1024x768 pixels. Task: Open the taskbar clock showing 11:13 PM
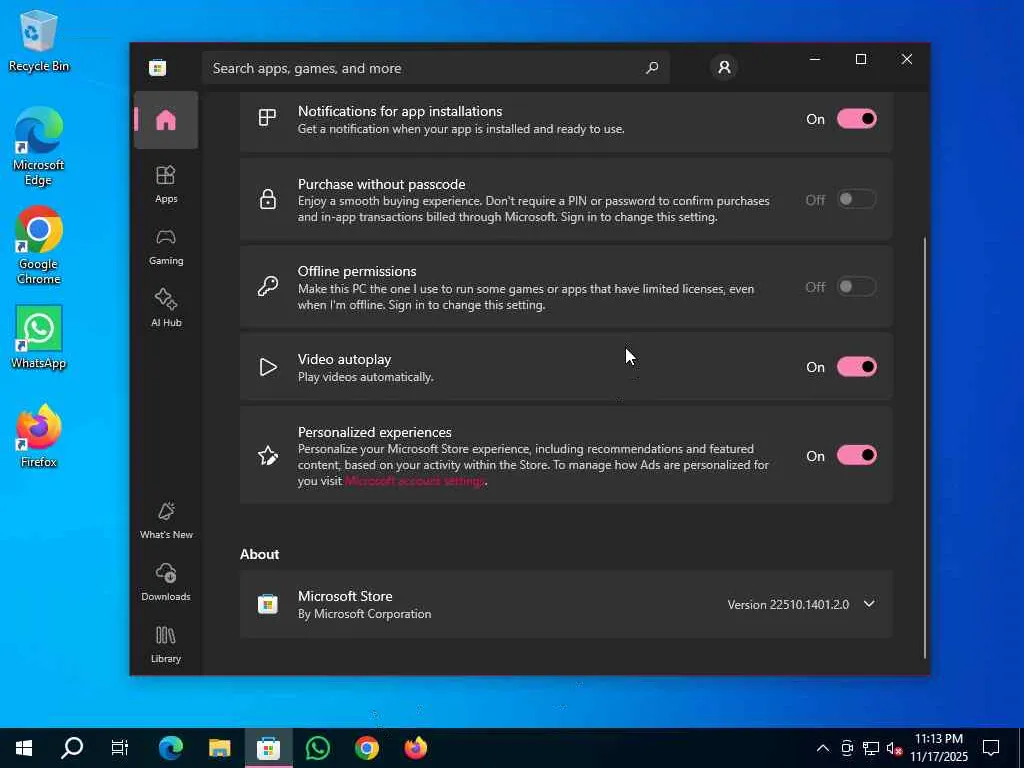(938, 748)
